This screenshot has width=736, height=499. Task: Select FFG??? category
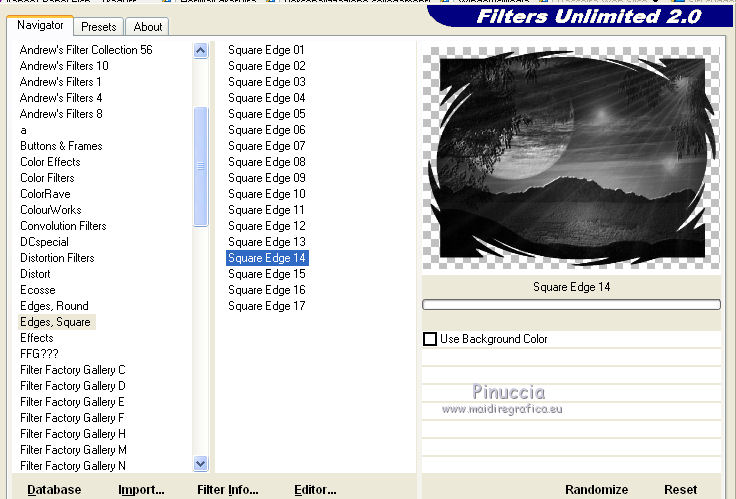tap(39, 354)
